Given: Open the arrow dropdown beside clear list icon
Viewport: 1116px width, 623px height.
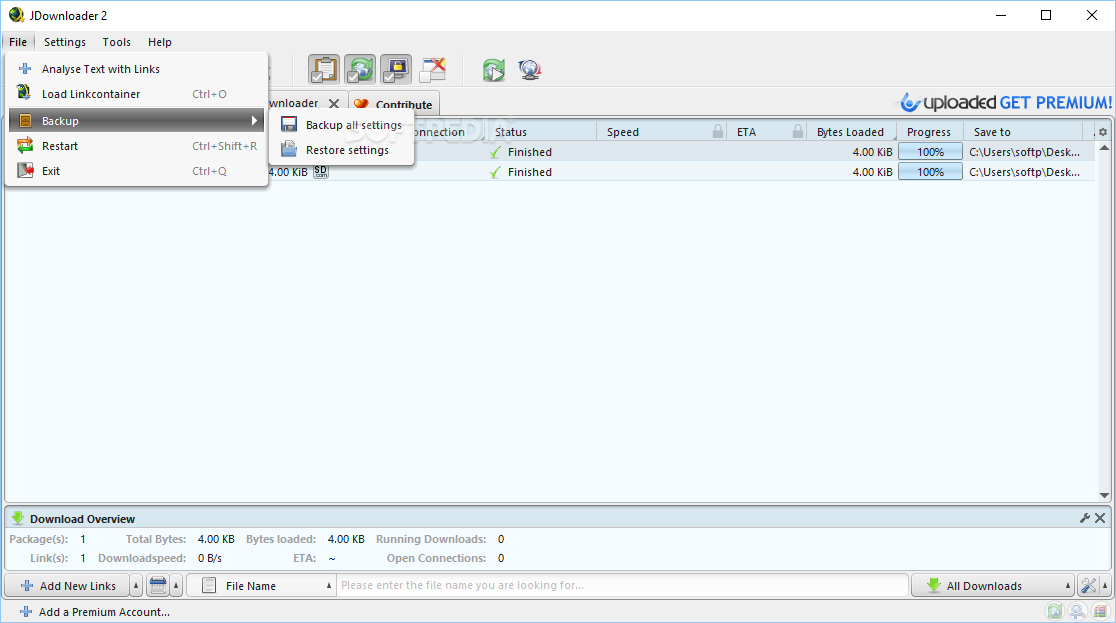Looking at the screenshot, I should (x=176, y=585).
